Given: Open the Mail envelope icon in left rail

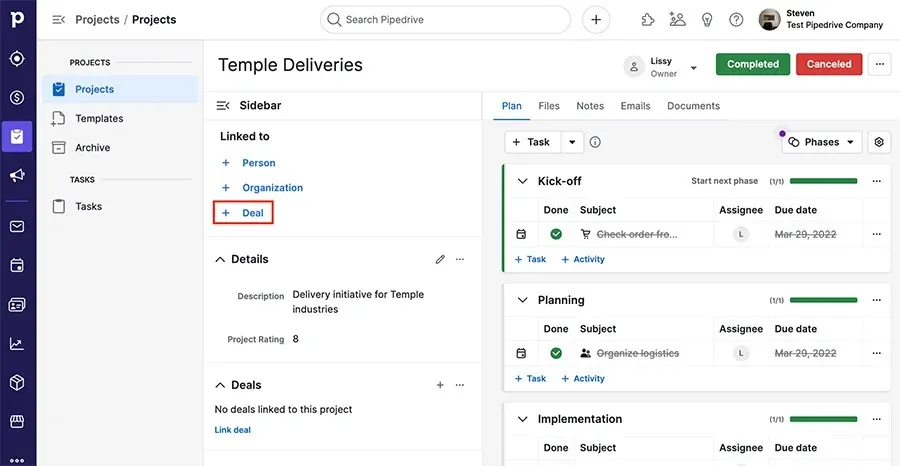Looking at the screenshot, I should coord(17,227).
